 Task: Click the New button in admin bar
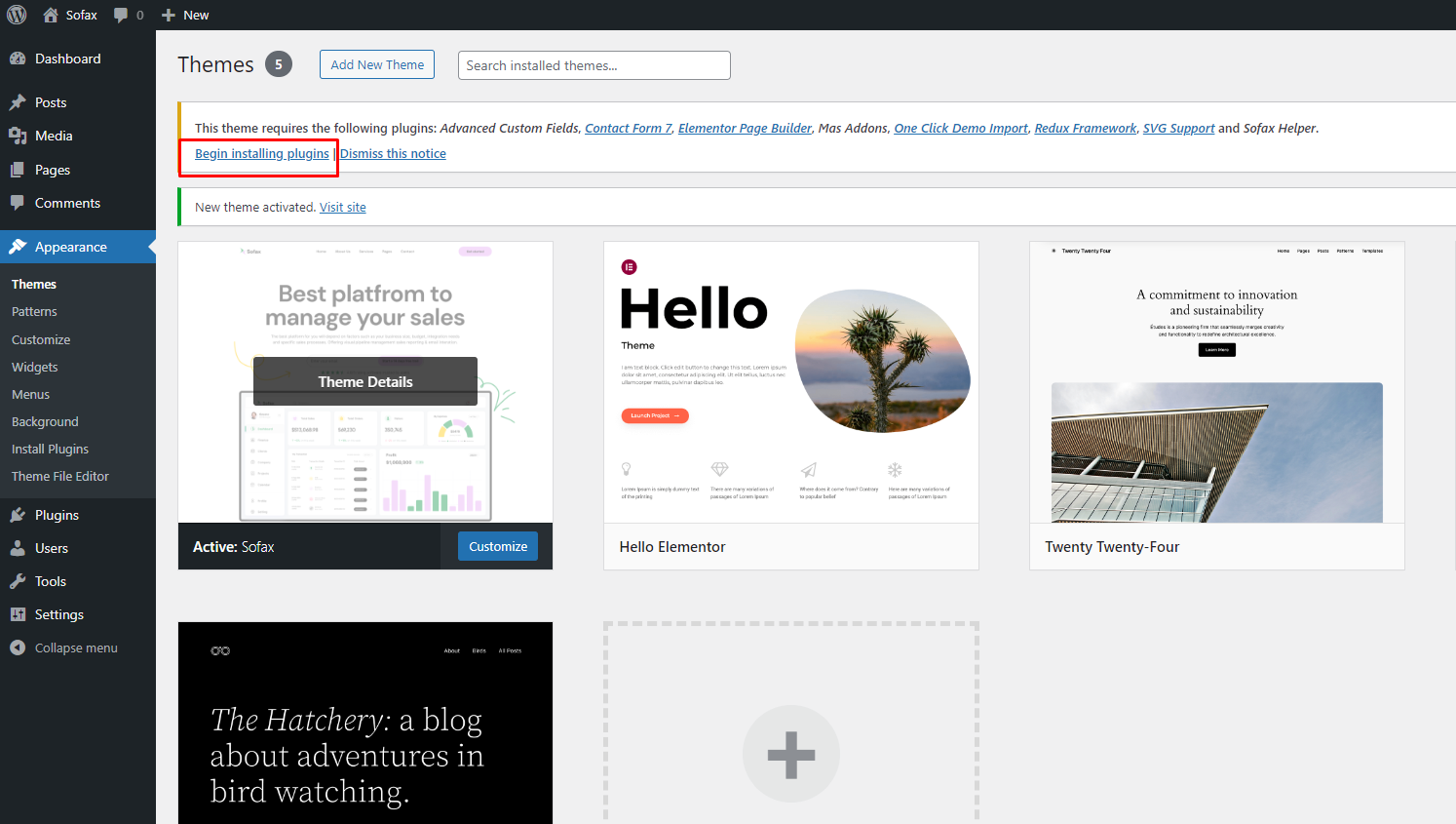(185, 15)
